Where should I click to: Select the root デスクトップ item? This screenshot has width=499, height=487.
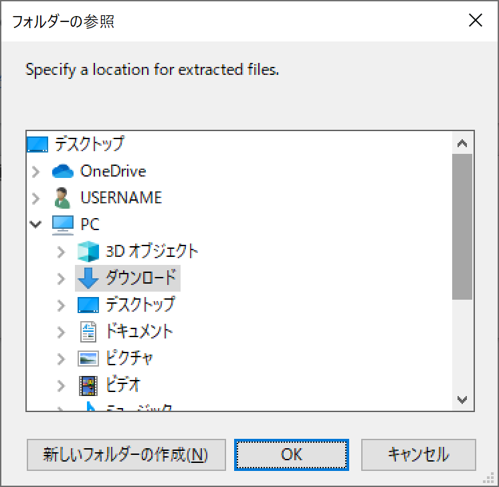(x=89, y=144)
